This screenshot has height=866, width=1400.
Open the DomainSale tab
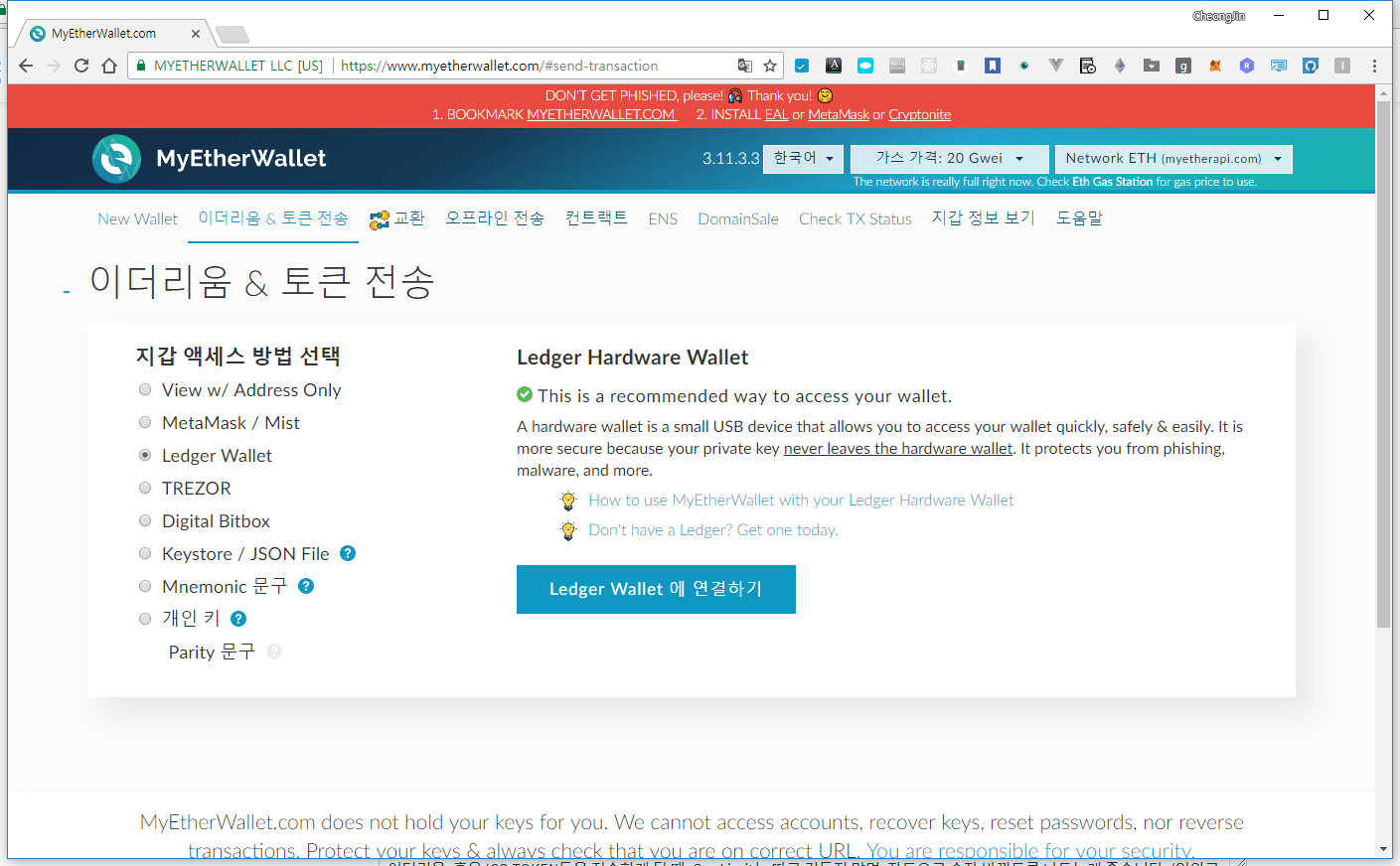coord(738,219)
